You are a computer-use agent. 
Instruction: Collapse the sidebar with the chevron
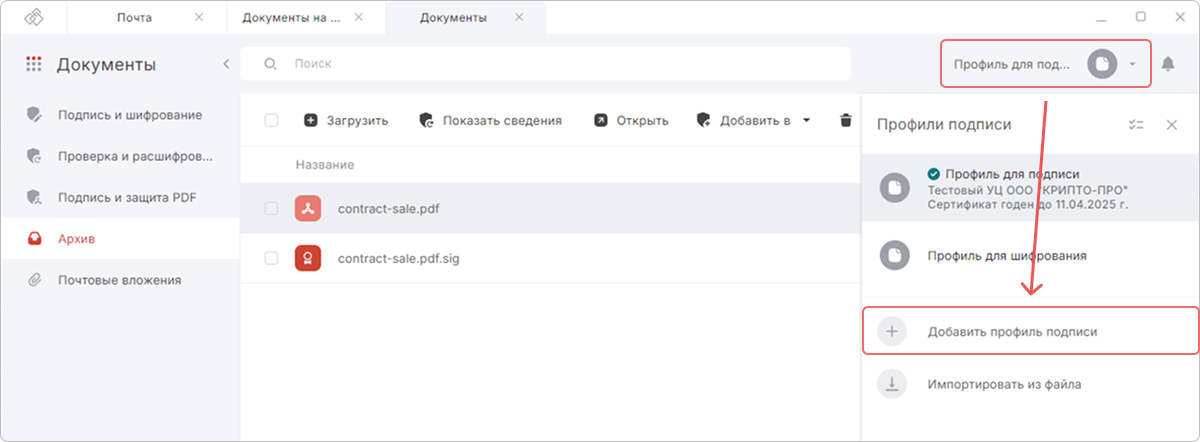(x=226, y=64)
